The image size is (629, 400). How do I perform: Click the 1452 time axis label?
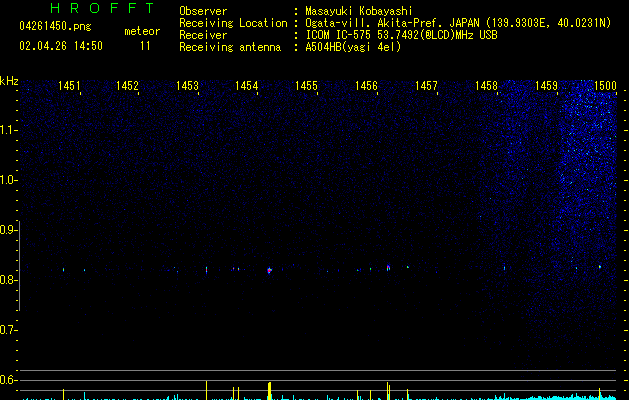[x=127, y=86]
